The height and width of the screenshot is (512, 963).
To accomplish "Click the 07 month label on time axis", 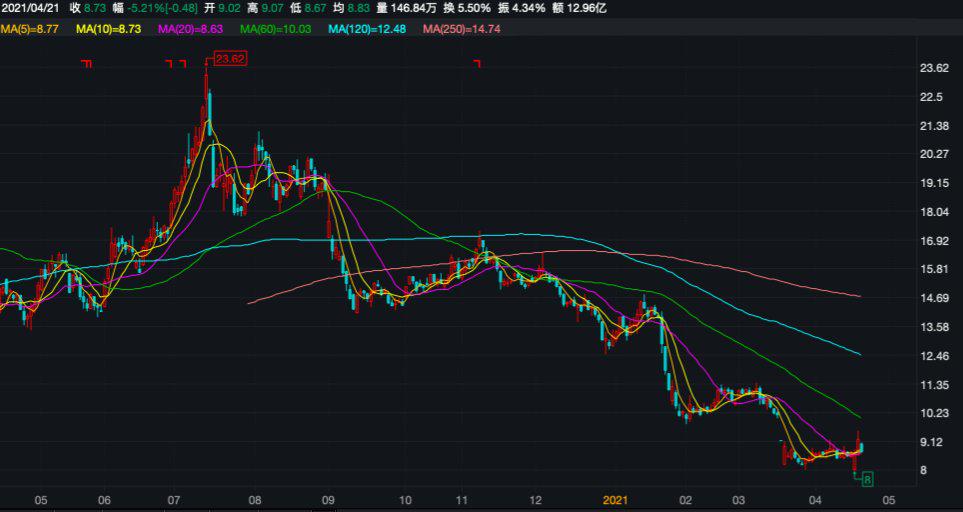I will pyautogui.click(x=173, y=499).
